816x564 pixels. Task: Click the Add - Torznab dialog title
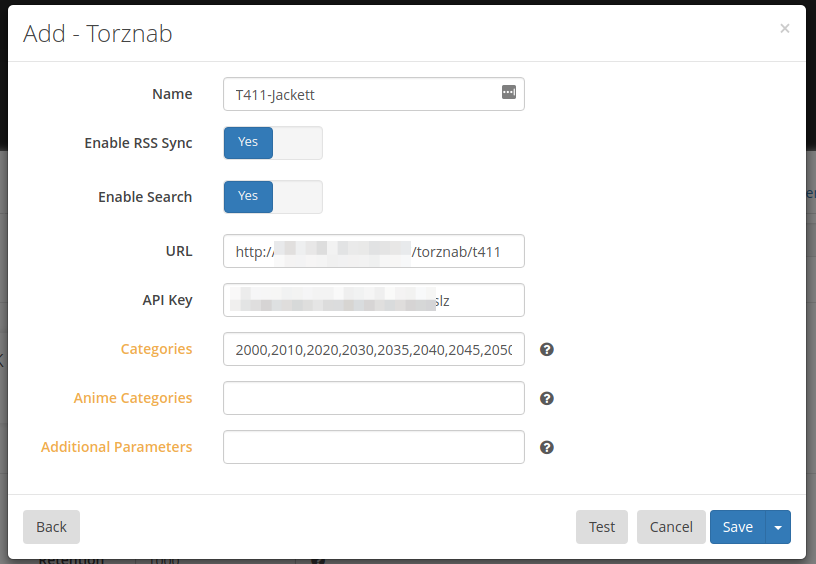click(x=98, y=34)
